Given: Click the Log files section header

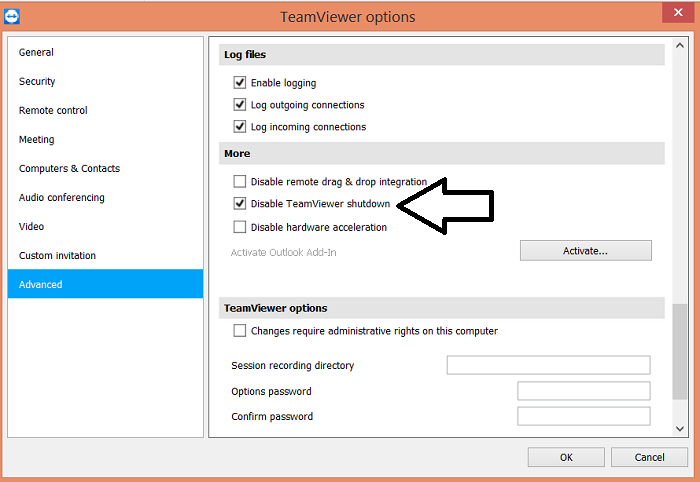Looking at the screenshot, I should (x=442, y=54).
